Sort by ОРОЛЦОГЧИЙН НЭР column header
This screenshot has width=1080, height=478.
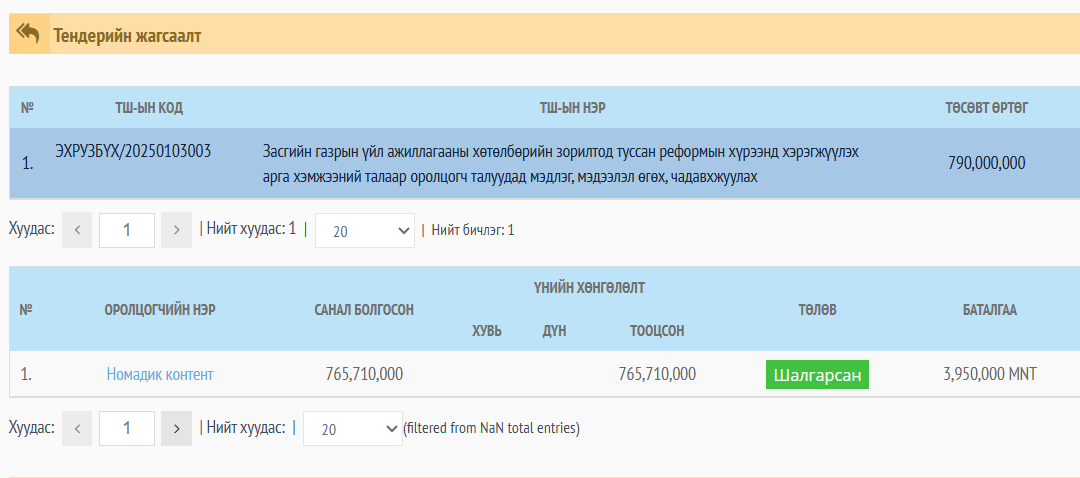click(x=160, y=310)
